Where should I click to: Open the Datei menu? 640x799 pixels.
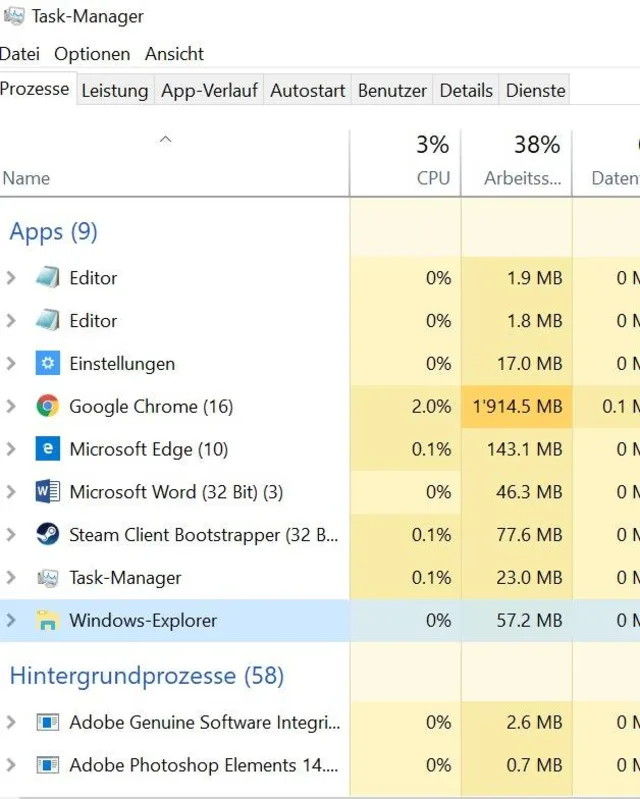click(19, 54)
